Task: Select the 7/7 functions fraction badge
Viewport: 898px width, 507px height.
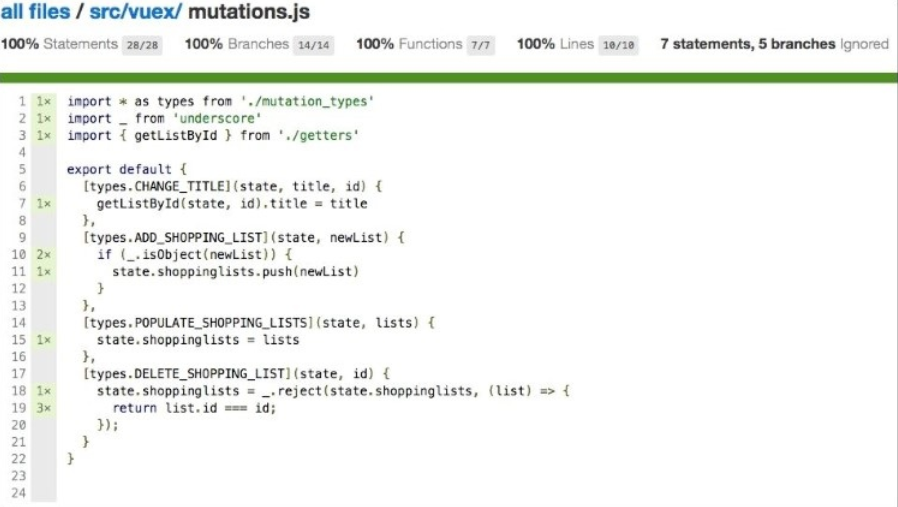Action: [x=482, y=45]
